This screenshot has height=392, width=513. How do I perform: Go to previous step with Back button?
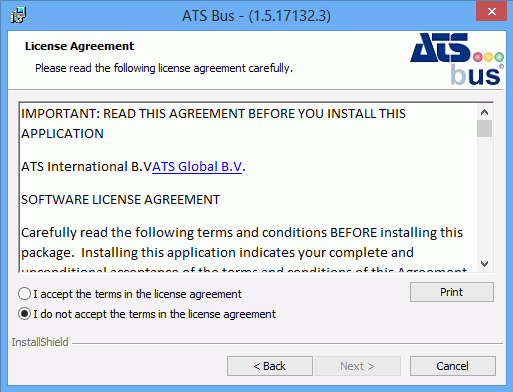tap(270, 366)
